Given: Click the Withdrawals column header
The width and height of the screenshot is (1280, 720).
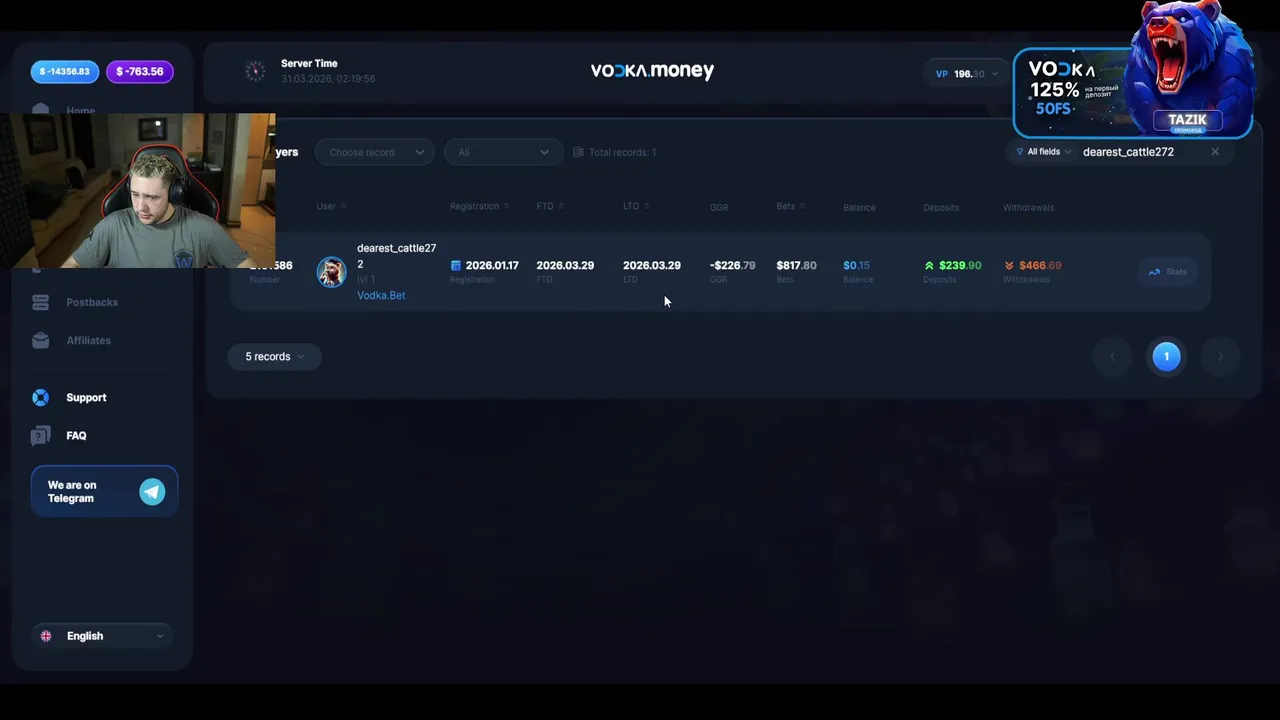Looking at the screenshot, I should (x=1029, y=207).
